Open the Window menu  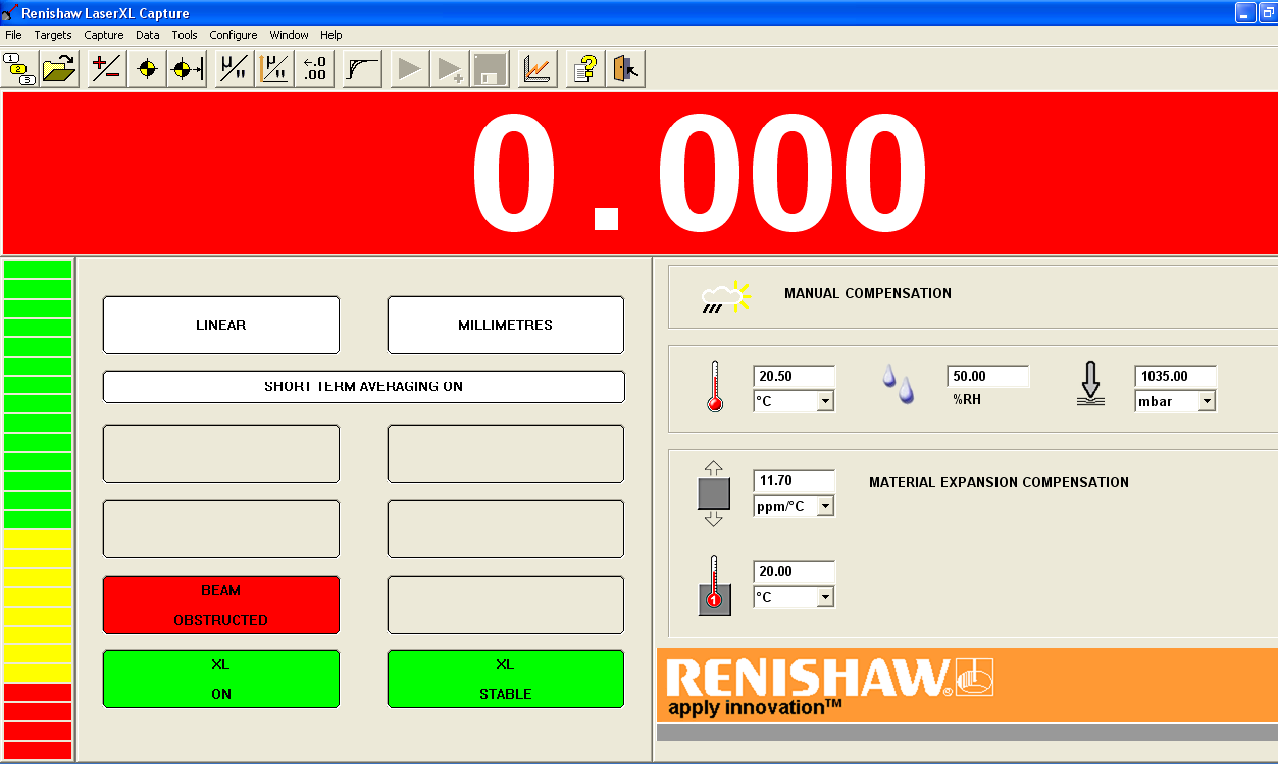[x=289, y=35]
